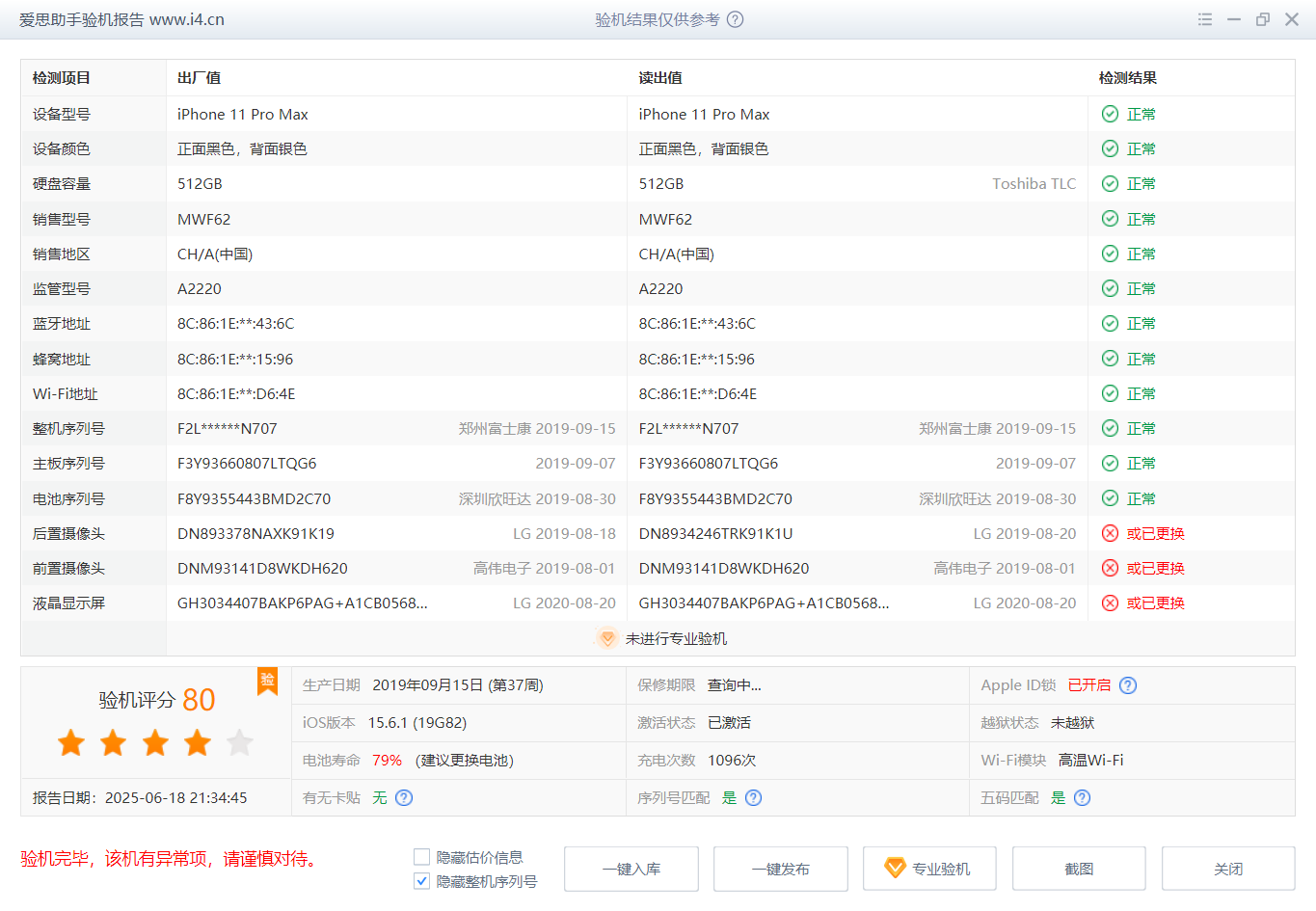The width and height of the screenshot is (1316, 911).
Task: Click the 一键入库 button
Action: tap(631, 869)
